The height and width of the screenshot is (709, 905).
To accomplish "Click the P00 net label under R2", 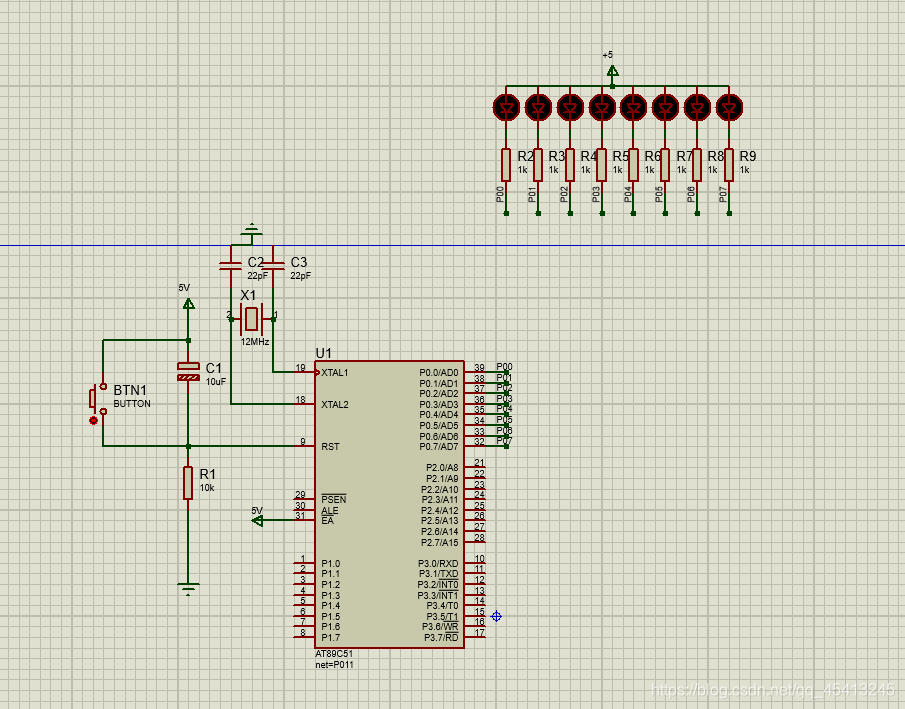I will [500, 194].
